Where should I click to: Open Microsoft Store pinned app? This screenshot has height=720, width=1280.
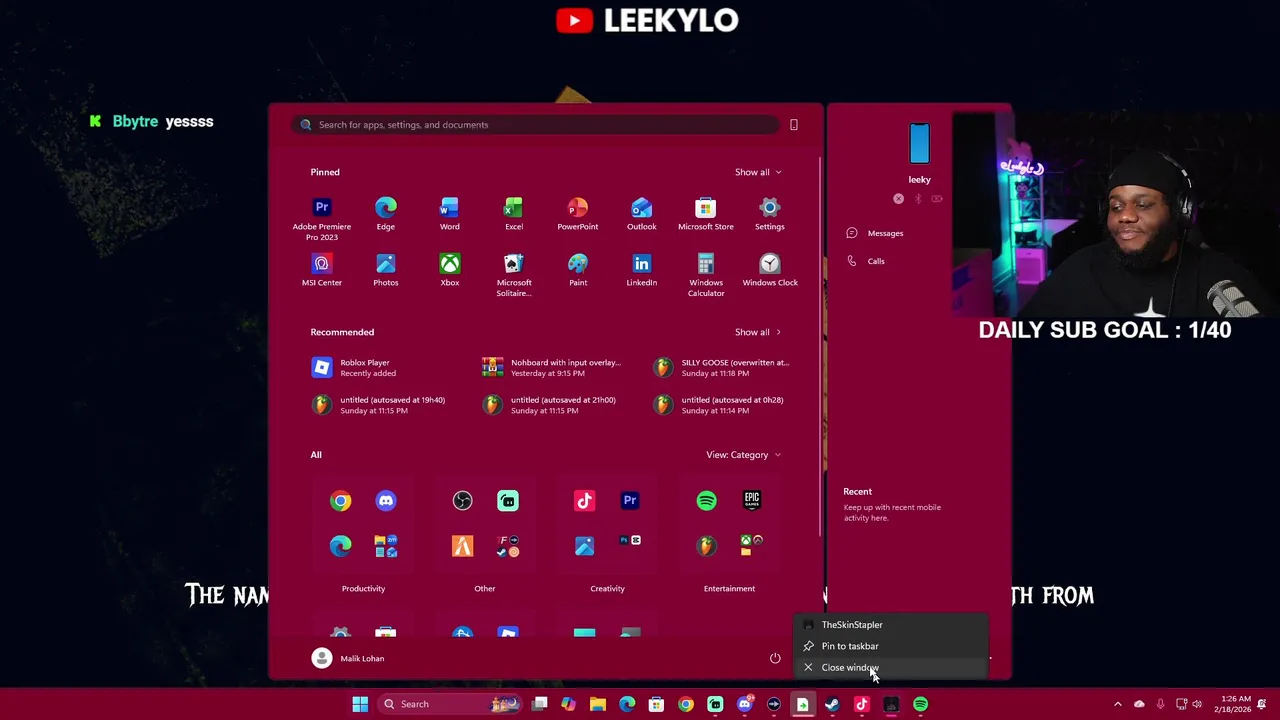705,214
